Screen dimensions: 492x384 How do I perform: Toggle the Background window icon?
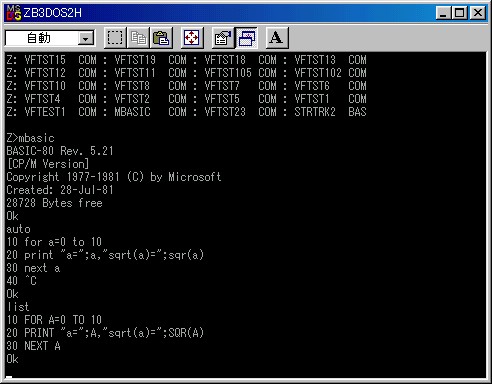(246, 38)
